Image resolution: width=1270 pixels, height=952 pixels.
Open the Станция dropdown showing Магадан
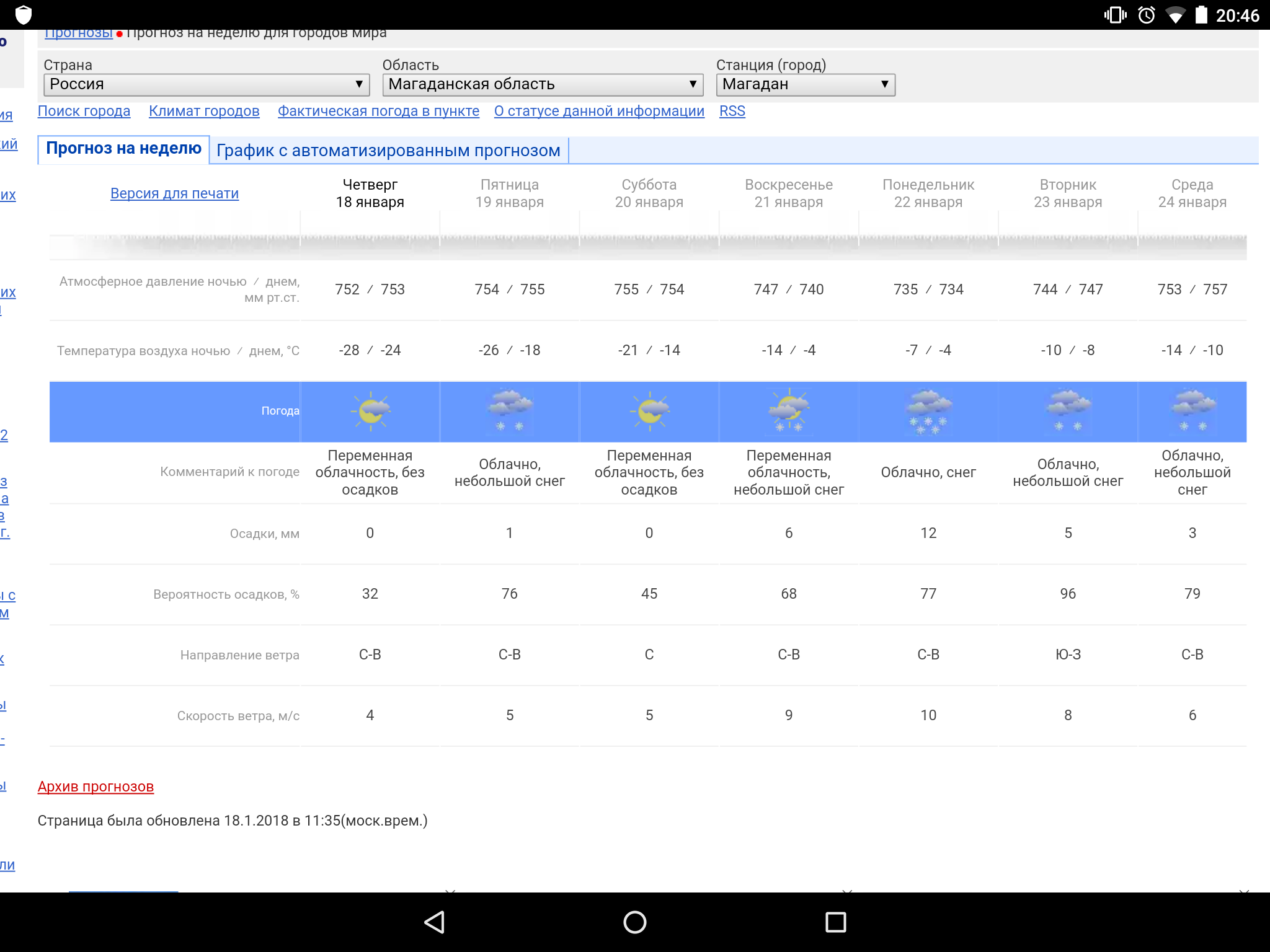[805, 84]
